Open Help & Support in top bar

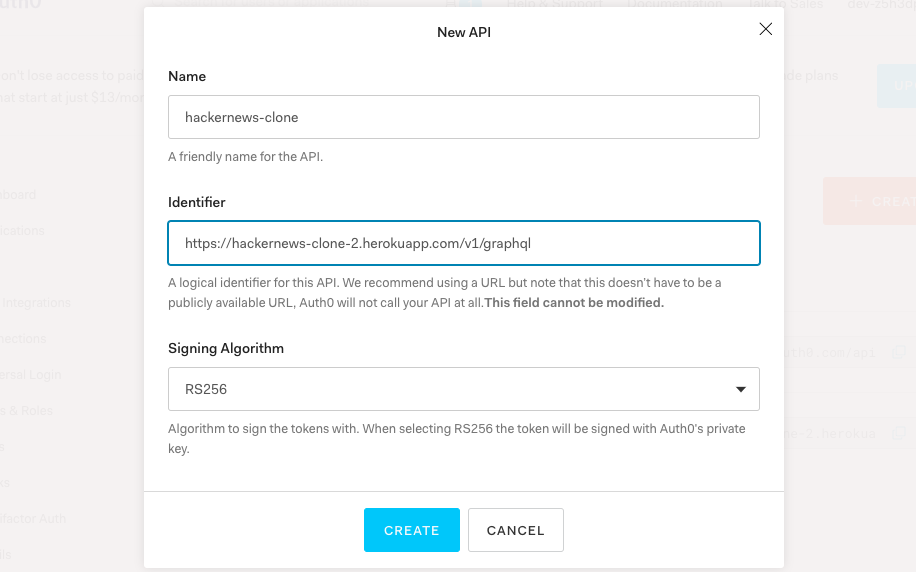(554, 4)
